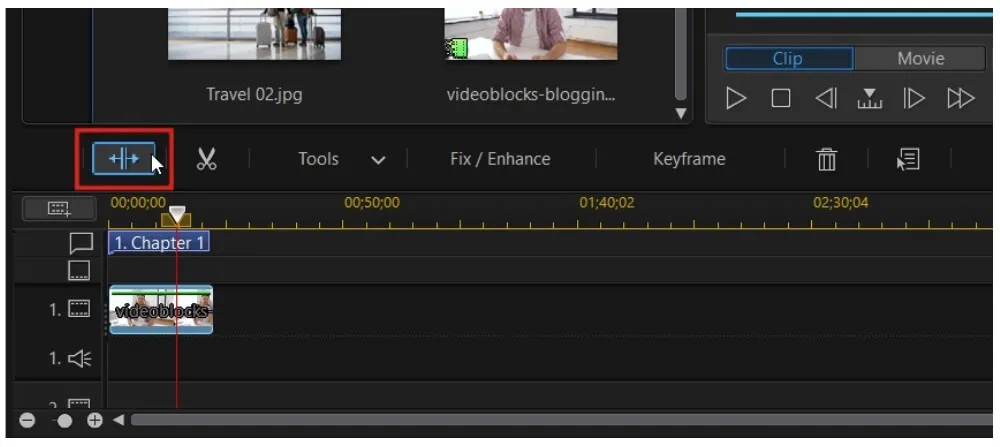Click the media library vertical scrollbar

pos(680,54)
